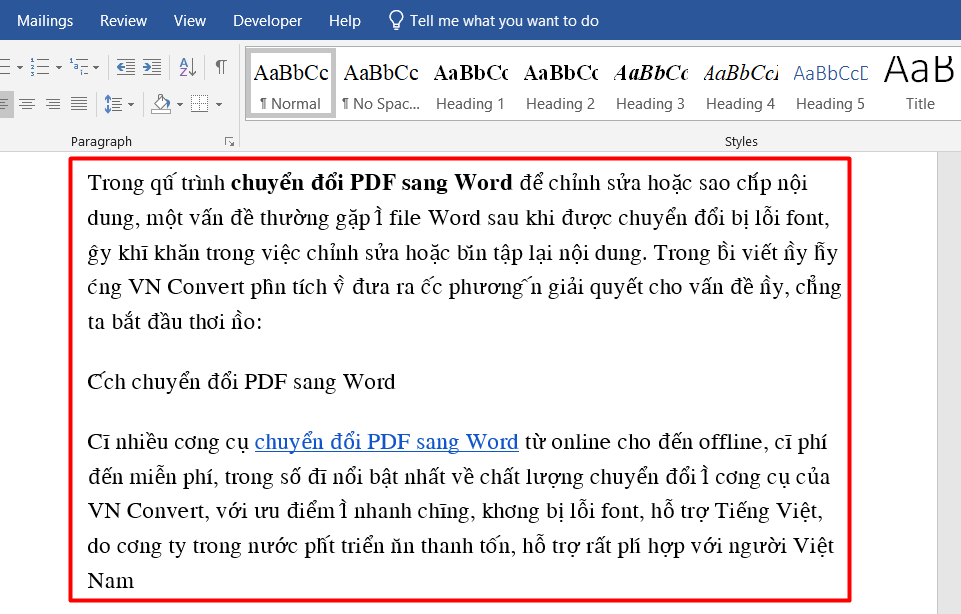Viewport: 961px width, 614px height.
Task: Switch to the Developer tab
Action: [x=267, y=20]
